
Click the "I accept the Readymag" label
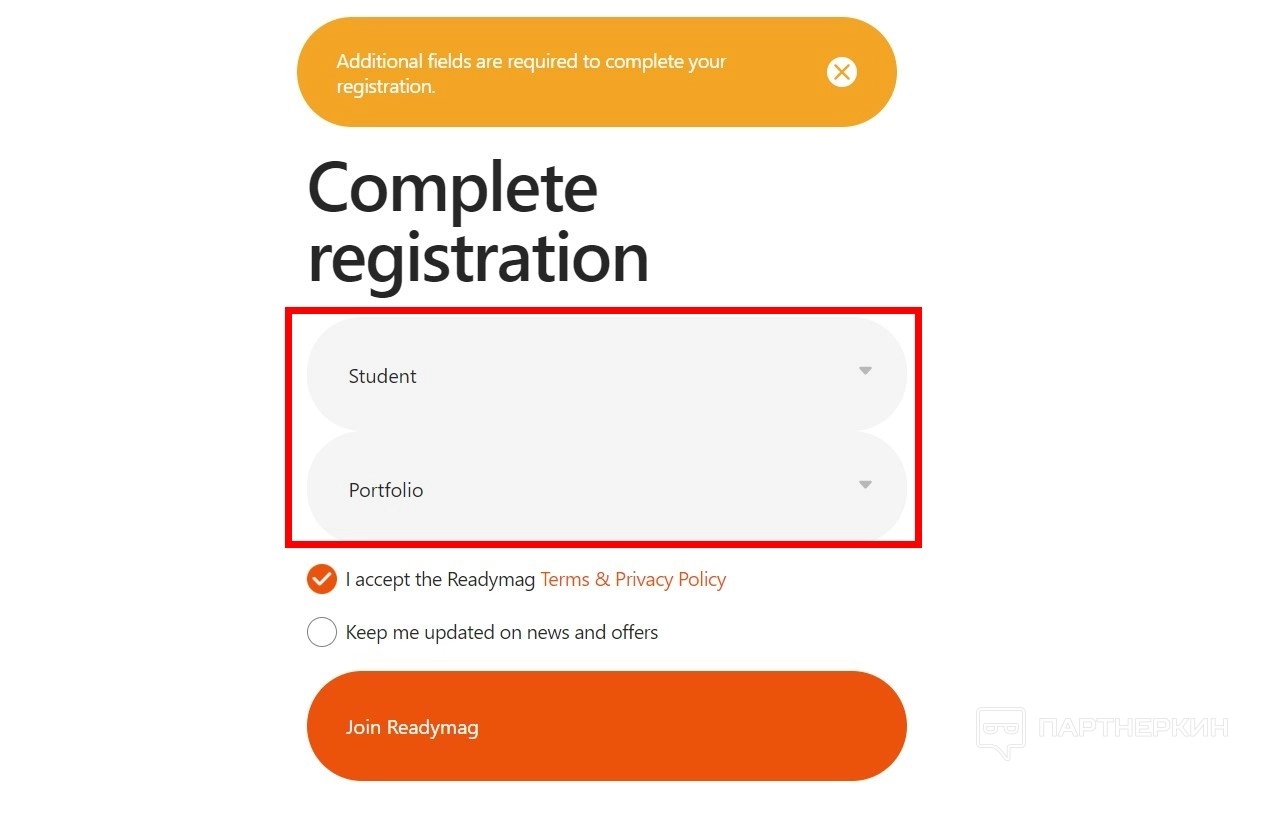[x=440, y=579]
